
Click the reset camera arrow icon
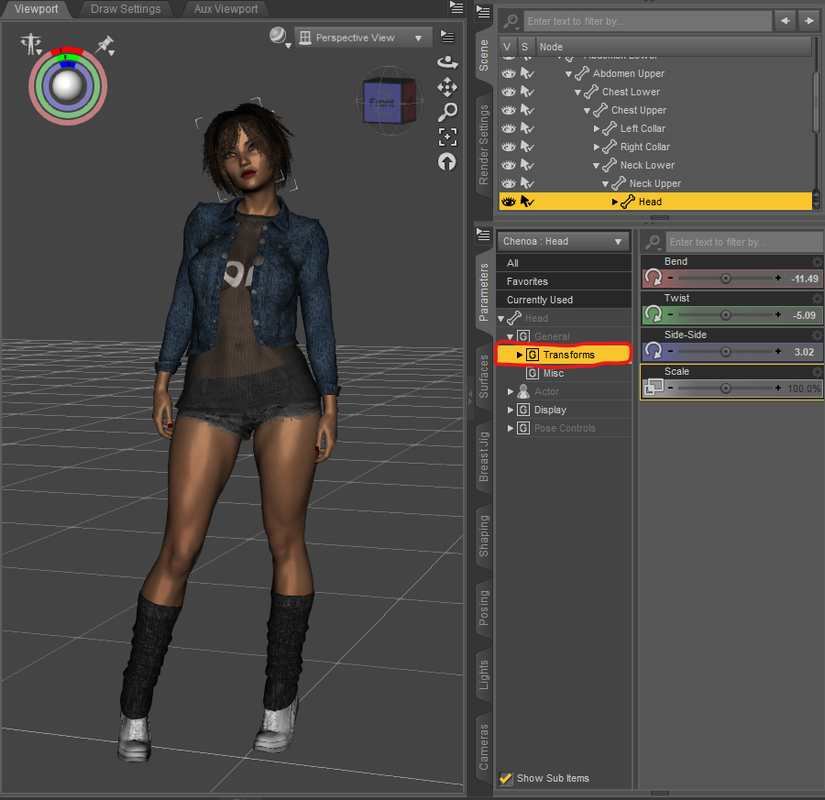447,162
